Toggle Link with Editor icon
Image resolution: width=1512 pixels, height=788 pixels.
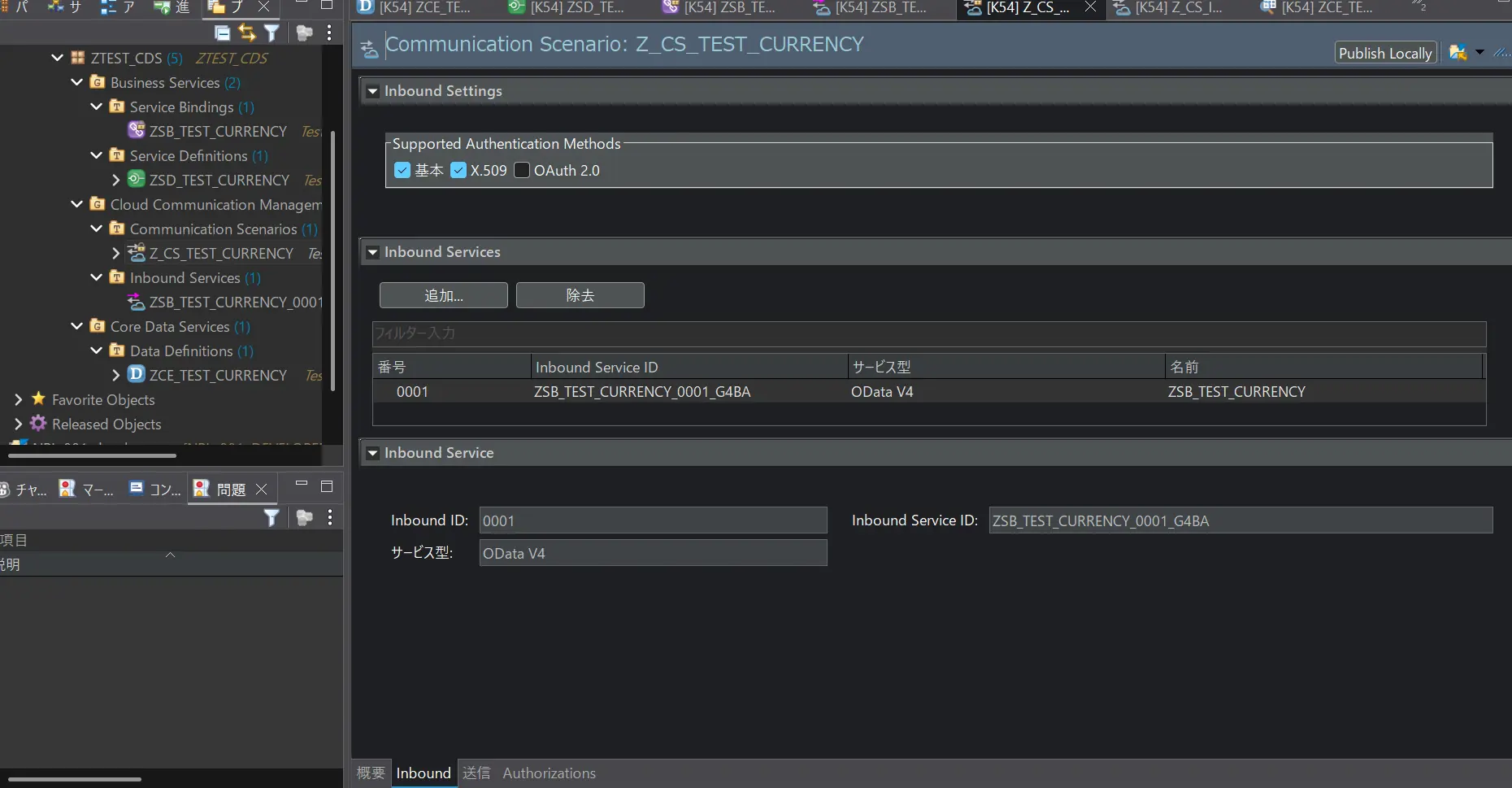(247, 33)
